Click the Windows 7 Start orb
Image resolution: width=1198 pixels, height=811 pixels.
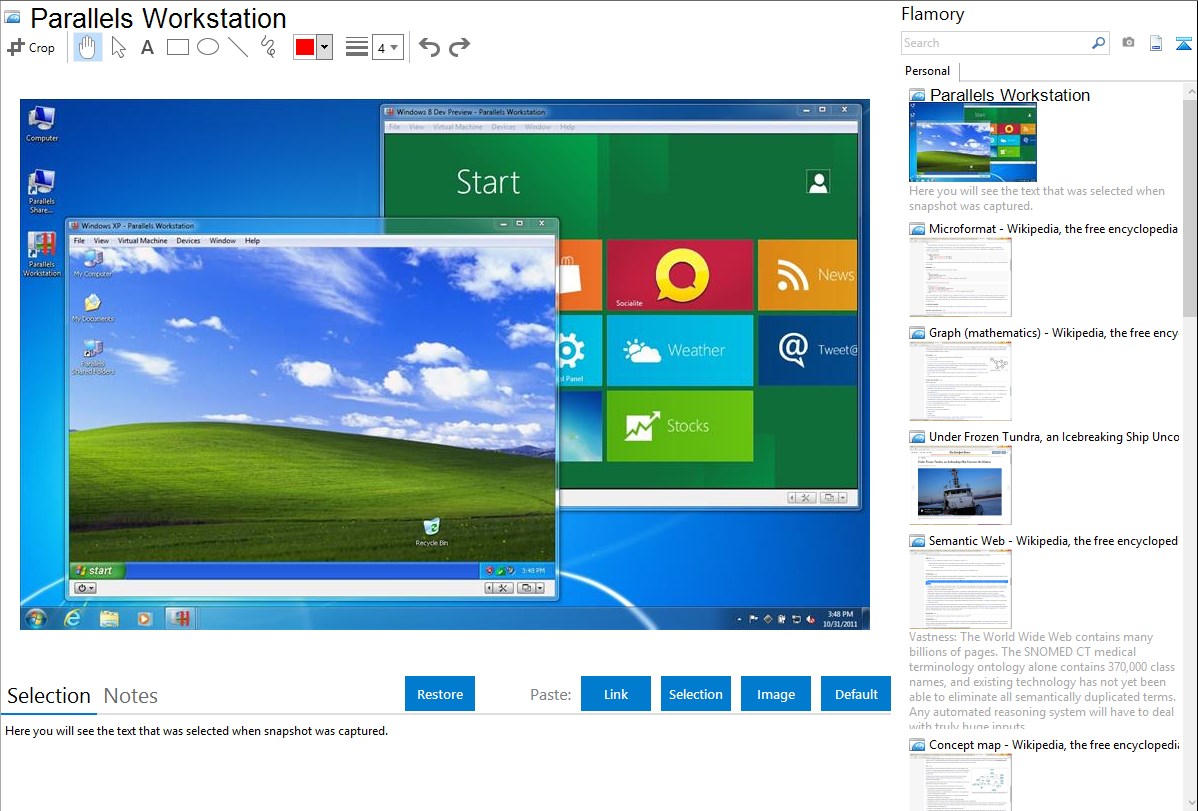[x=35, y=618]
